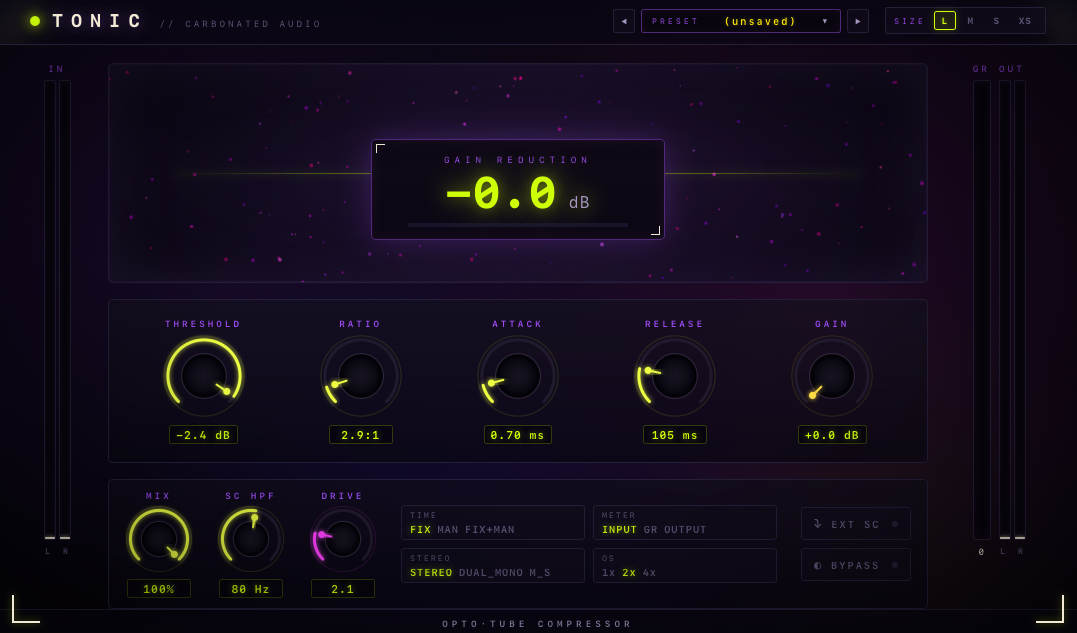Click the DRIVE knob
Screen dimensions: 1077x633
click(343, 539)
